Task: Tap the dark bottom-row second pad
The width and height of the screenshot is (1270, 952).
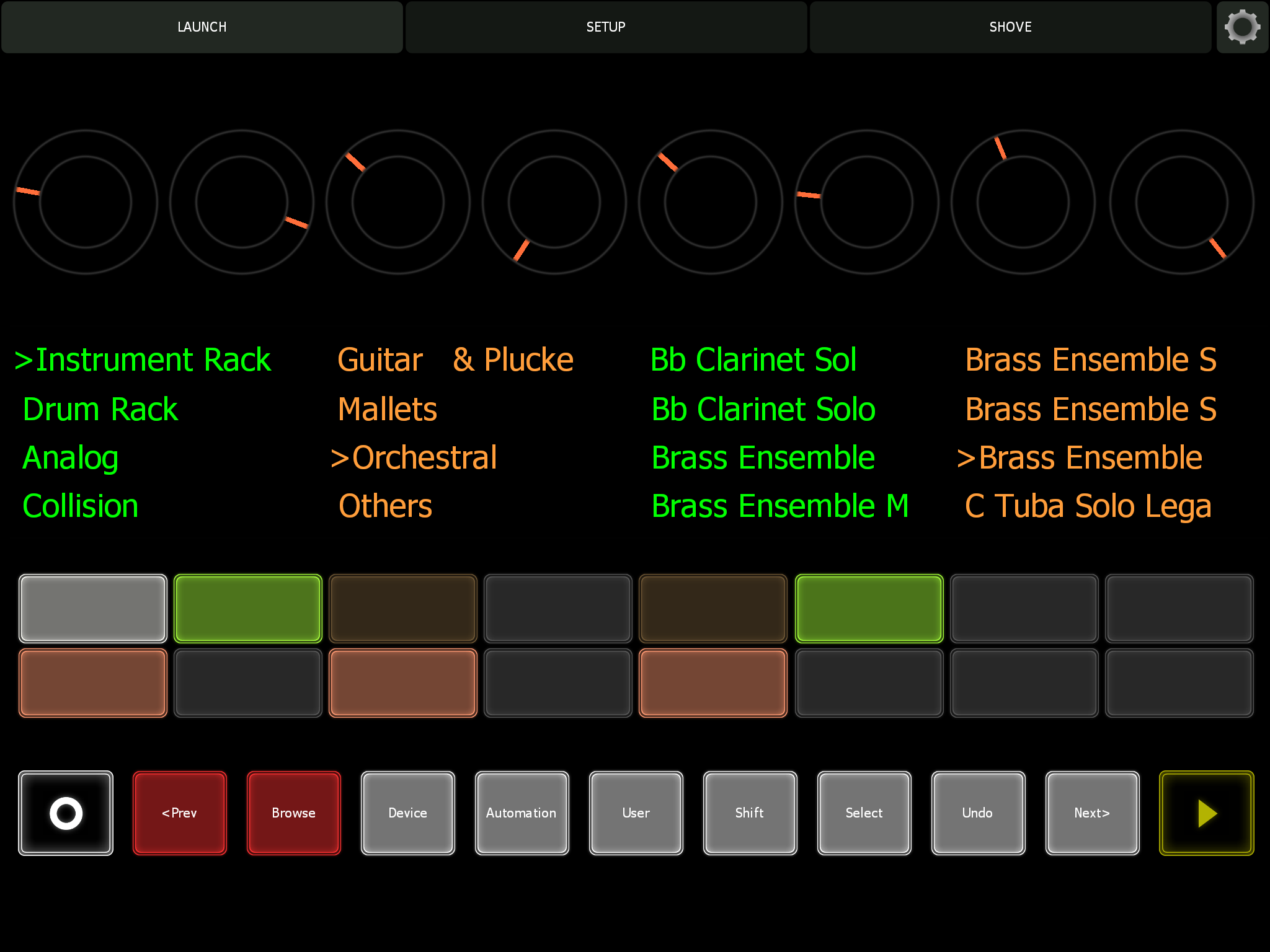Action: tap(248, 683)
